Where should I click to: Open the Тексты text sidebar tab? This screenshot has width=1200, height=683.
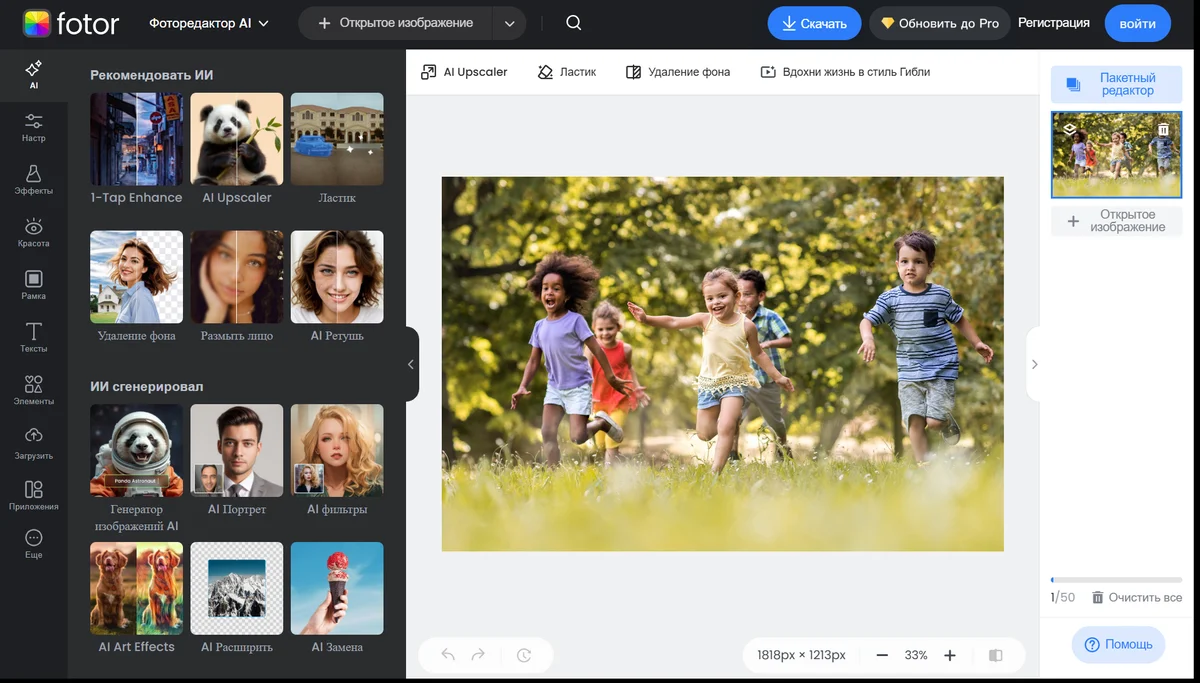tap(33, 338)
